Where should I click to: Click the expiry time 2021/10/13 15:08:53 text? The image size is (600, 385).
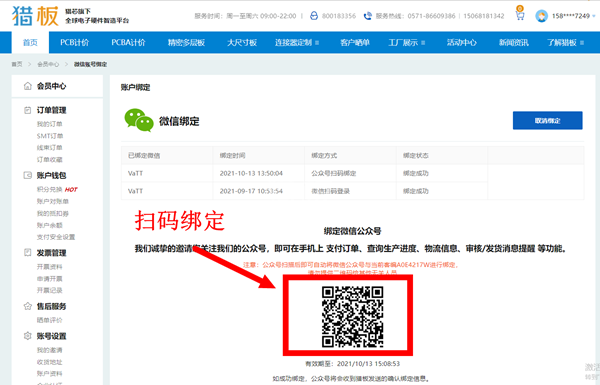coord(368,364)
